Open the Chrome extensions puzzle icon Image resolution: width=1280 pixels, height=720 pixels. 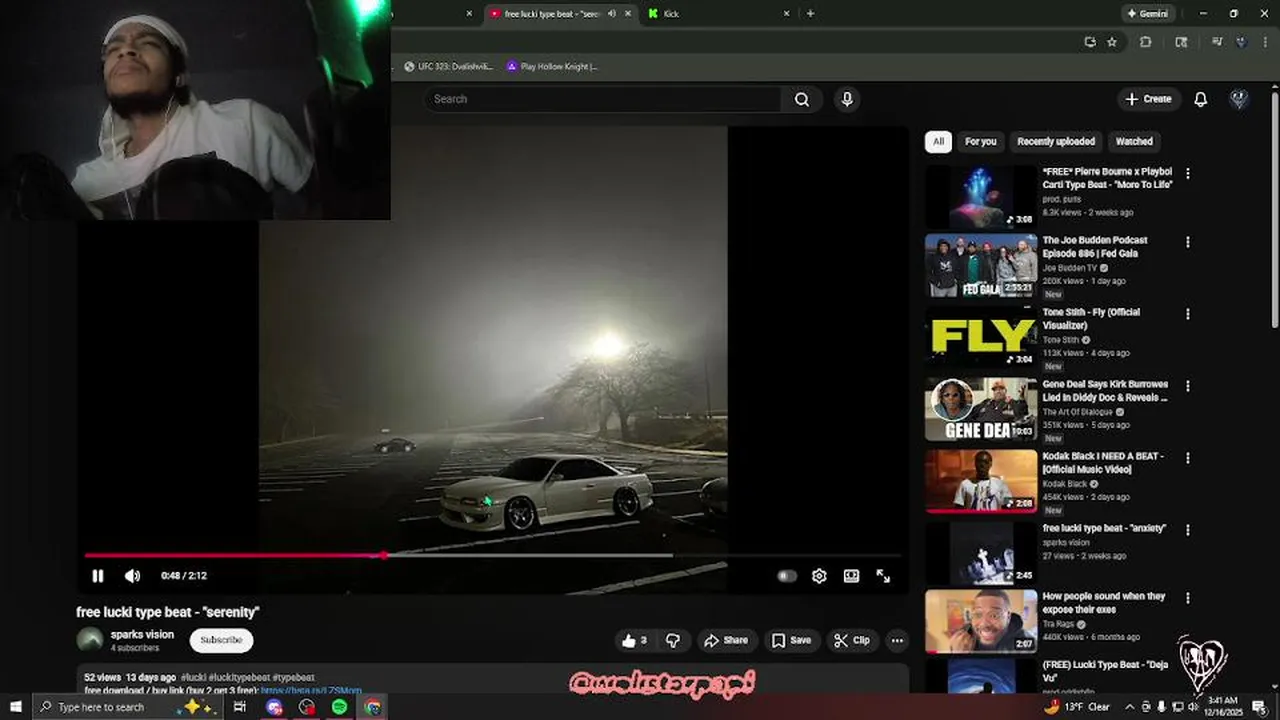coord(1146,42)
